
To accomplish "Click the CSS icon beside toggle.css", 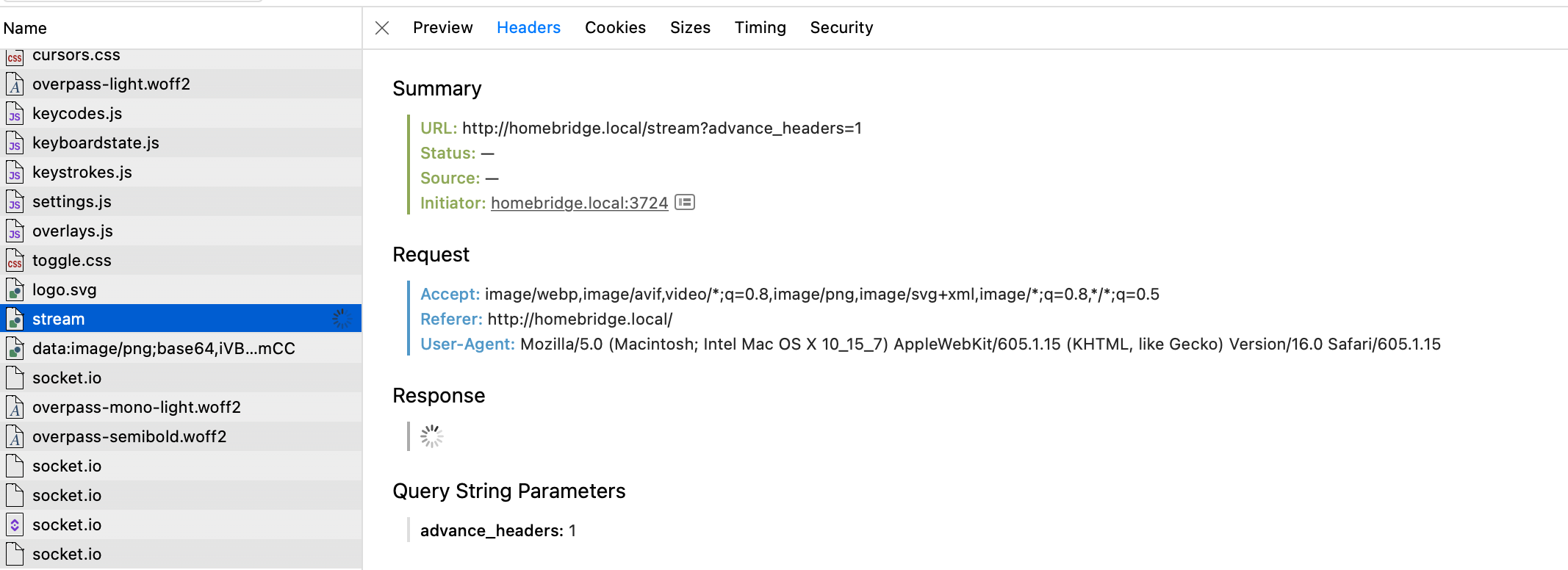I will 14,261.
